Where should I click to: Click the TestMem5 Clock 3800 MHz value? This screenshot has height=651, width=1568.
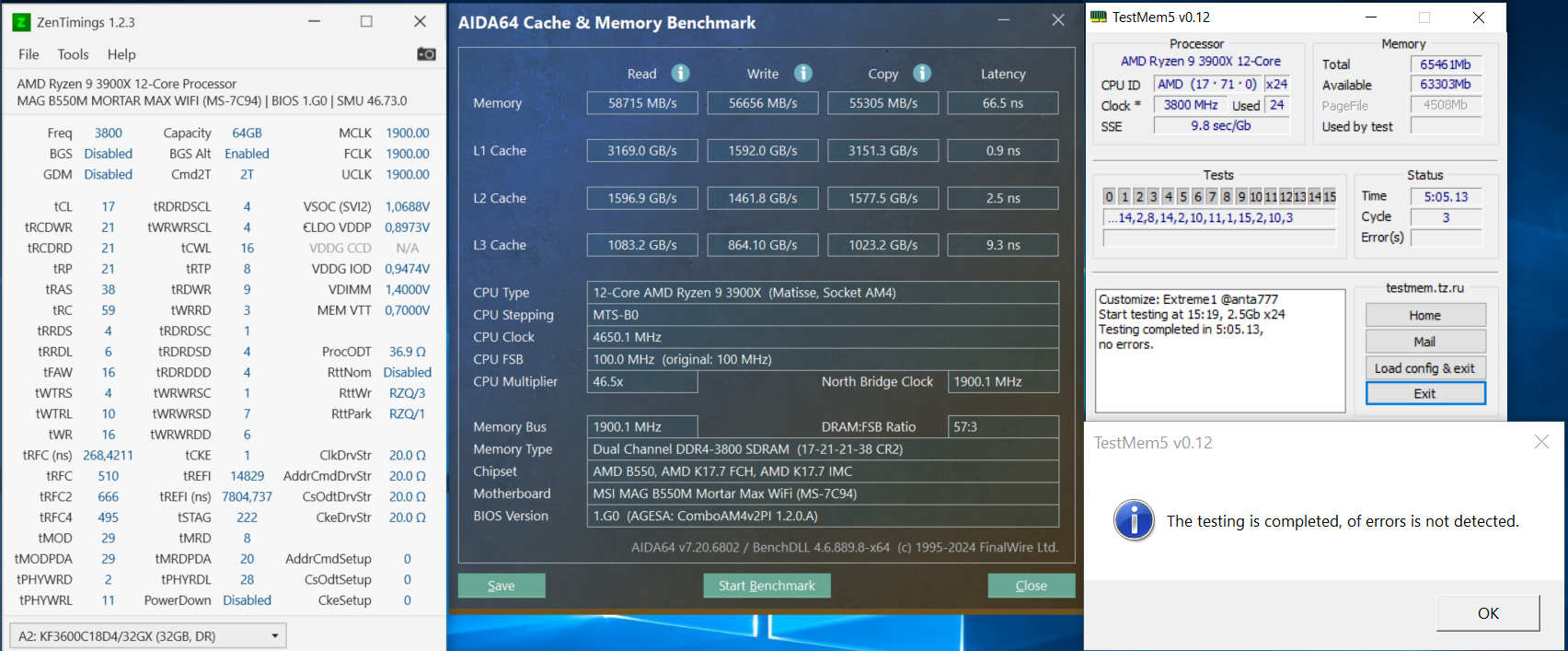(x=1191, y=105)
